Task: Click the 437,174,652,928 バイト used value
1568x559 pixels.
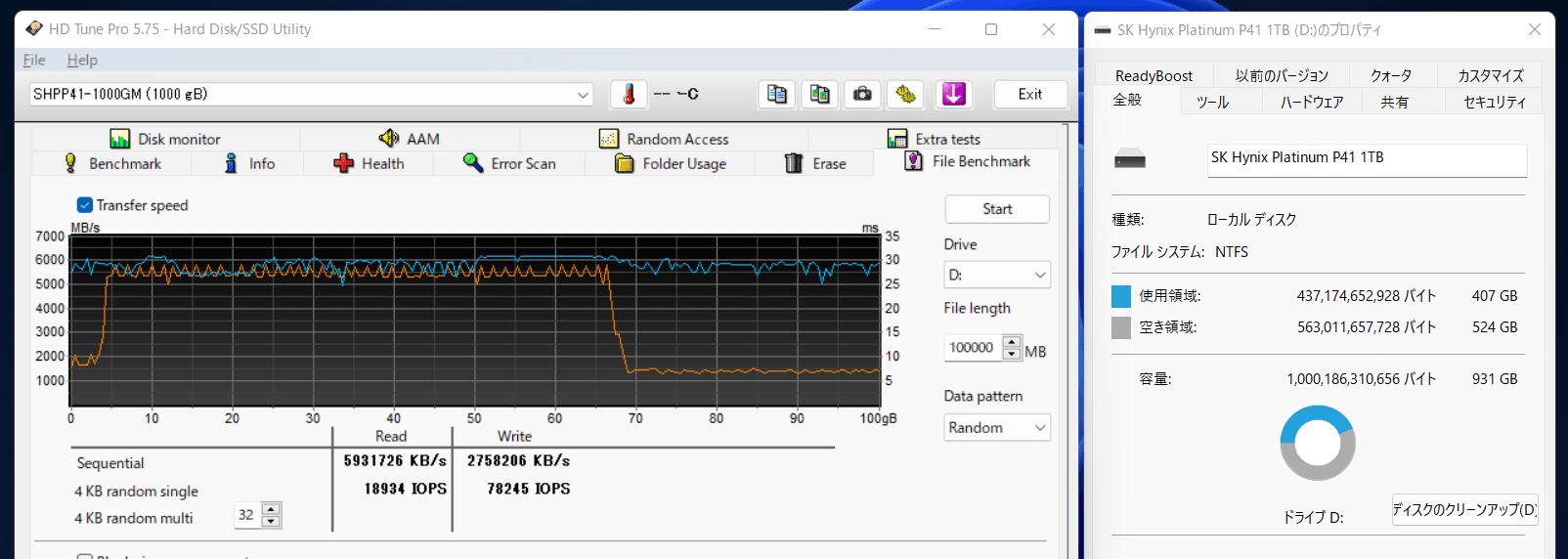Action: pos(1367,296)
